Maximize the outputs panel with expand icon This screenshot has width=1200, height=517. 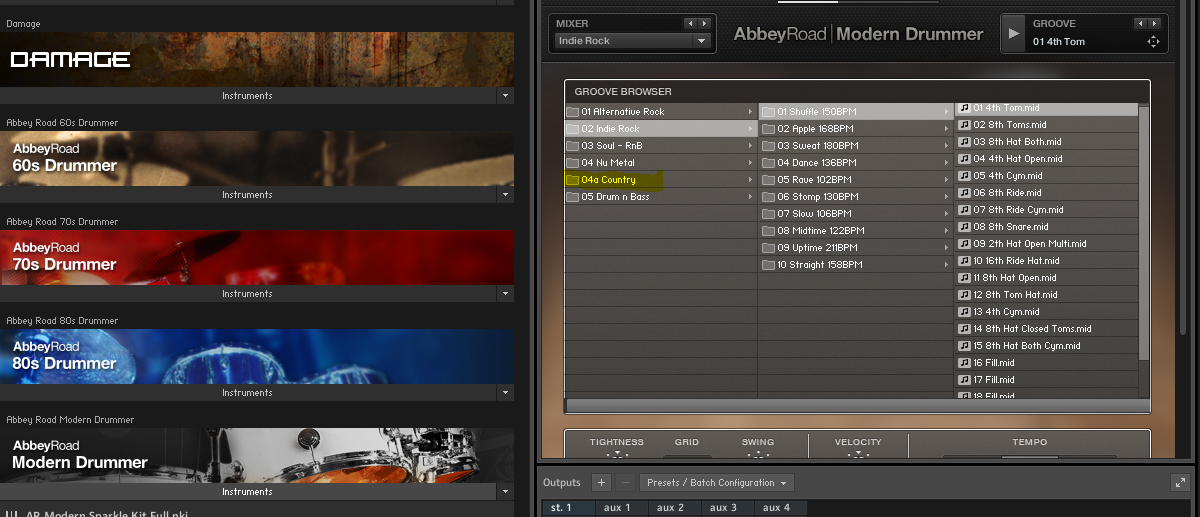coord(1180,482)
